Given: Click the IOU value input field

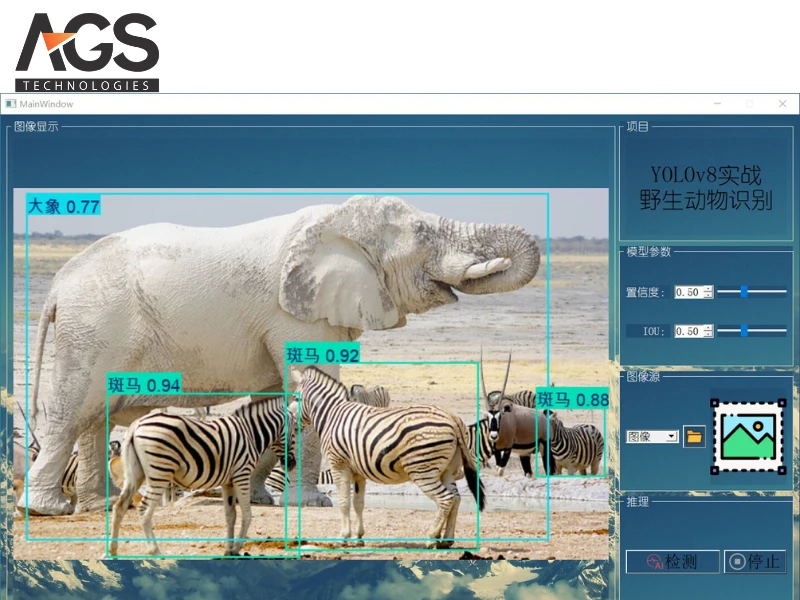Looking at the screenshot, I should pyautogui.click(x=688, y=331).
